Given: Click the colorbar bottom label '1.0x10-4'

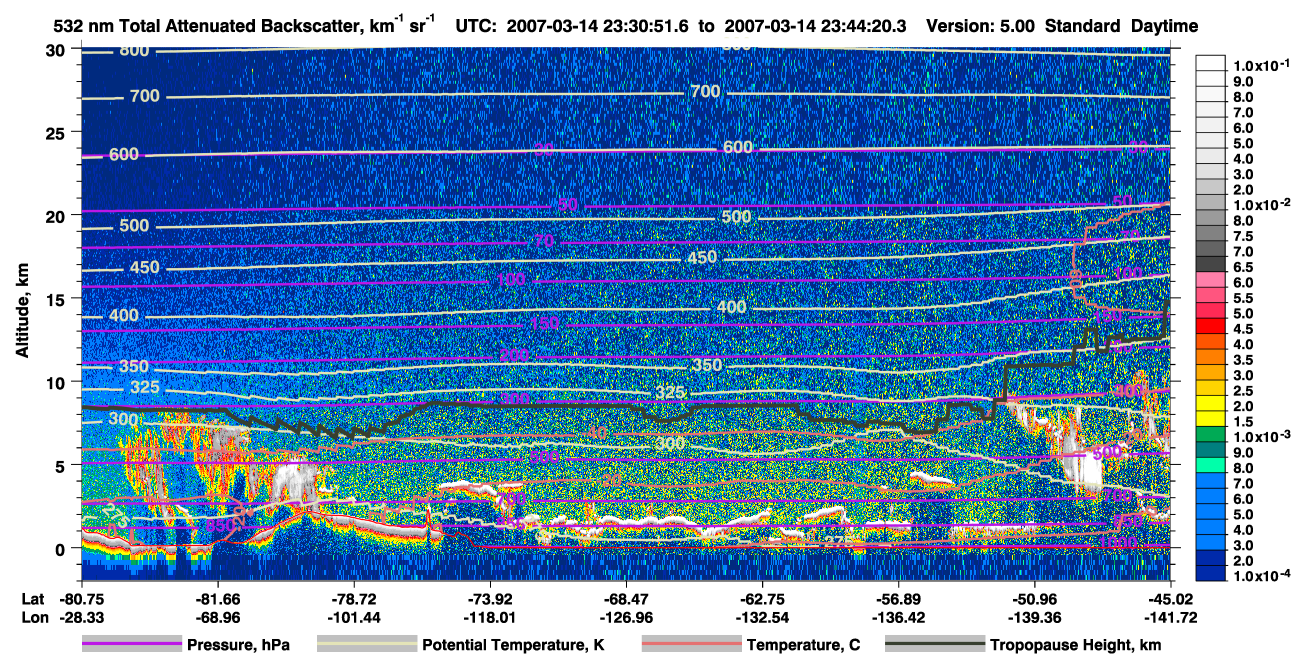Looking at the screenshot, I should (x=1260, y=575).
